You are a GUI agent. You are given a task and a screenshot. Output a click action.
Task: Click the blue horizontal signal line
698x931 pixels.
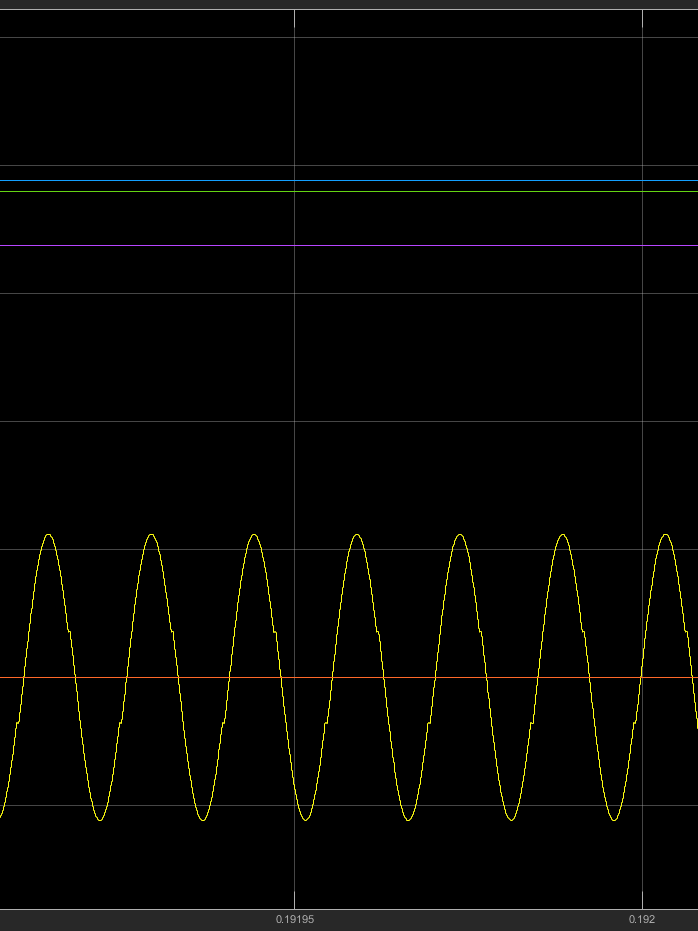(349, 180)
